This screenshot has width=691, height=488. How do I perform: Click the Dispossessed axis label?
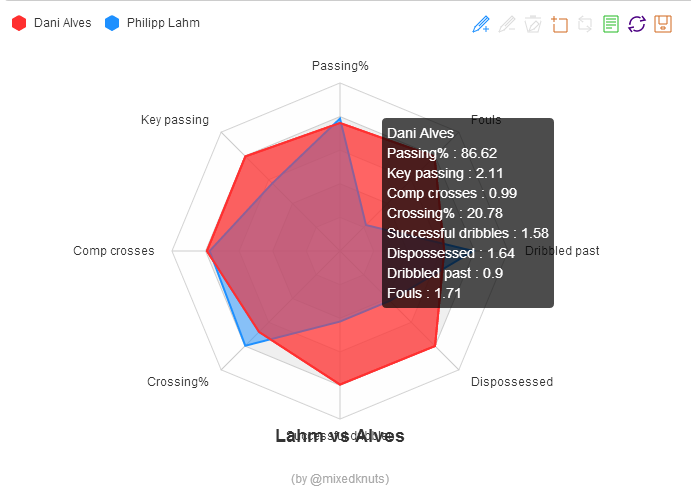[512, 381]
